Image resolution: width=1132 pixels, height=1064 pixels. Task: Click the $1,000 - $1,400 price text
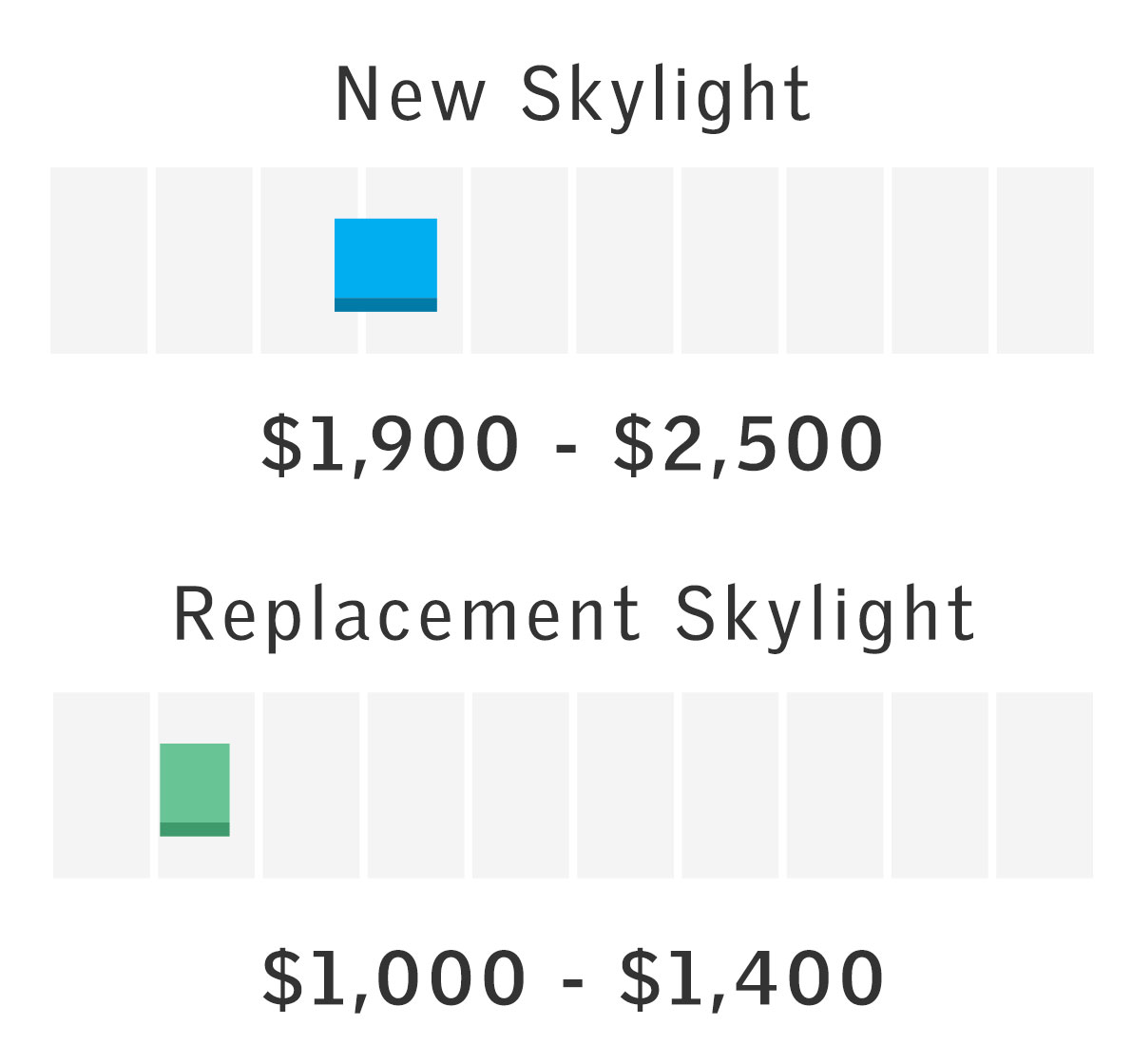click(x=572, y=978)
